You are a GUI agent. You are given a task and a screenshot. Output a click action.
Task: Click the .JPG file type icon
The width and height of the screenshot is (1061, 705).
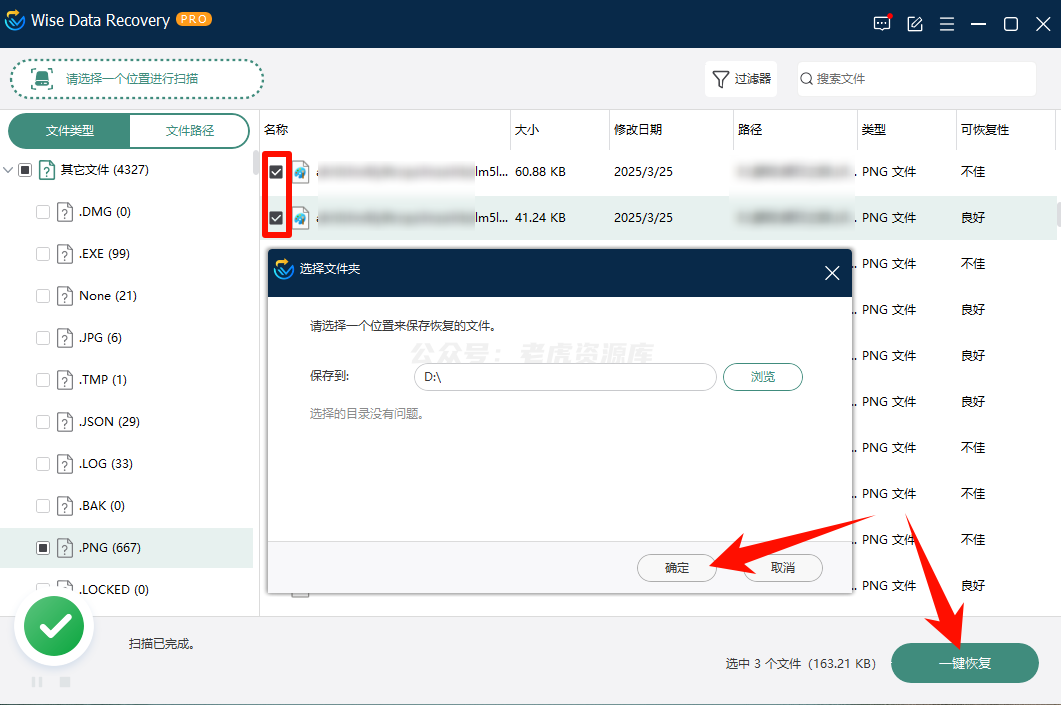[64, 338]
